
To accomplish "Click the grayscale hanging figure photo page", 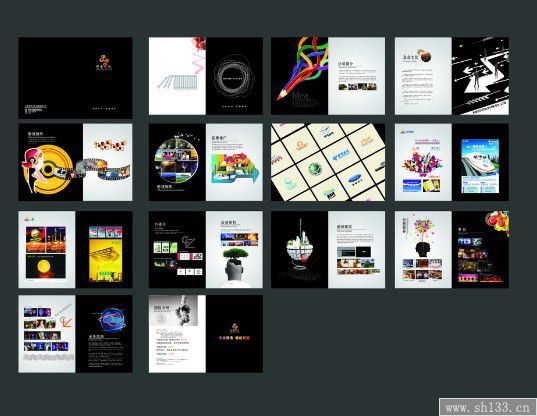I will tap(177, 334).
